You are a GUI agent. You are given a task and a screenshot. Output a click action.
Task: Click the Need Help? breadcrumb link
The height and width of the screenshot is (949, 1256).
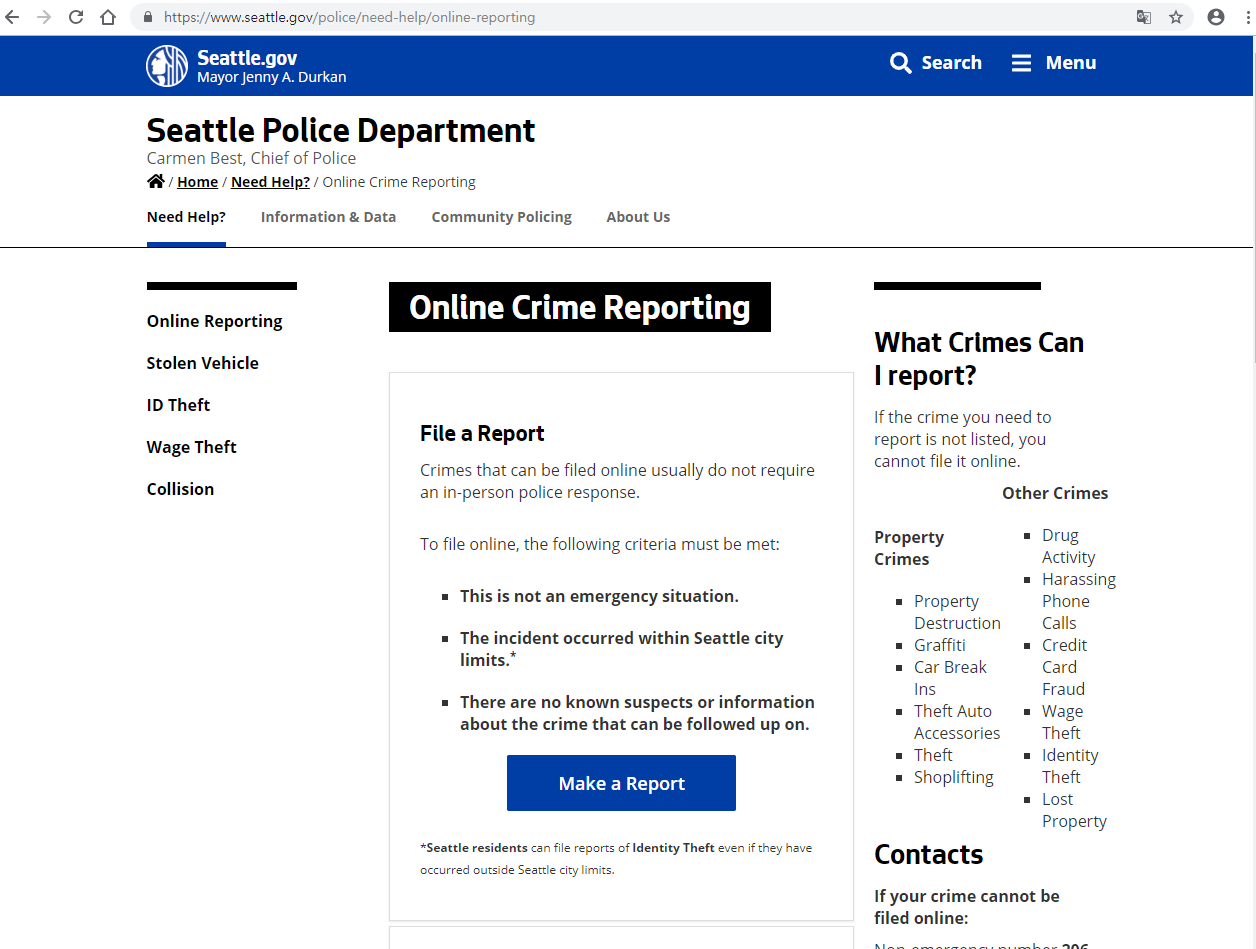[270, 182]
